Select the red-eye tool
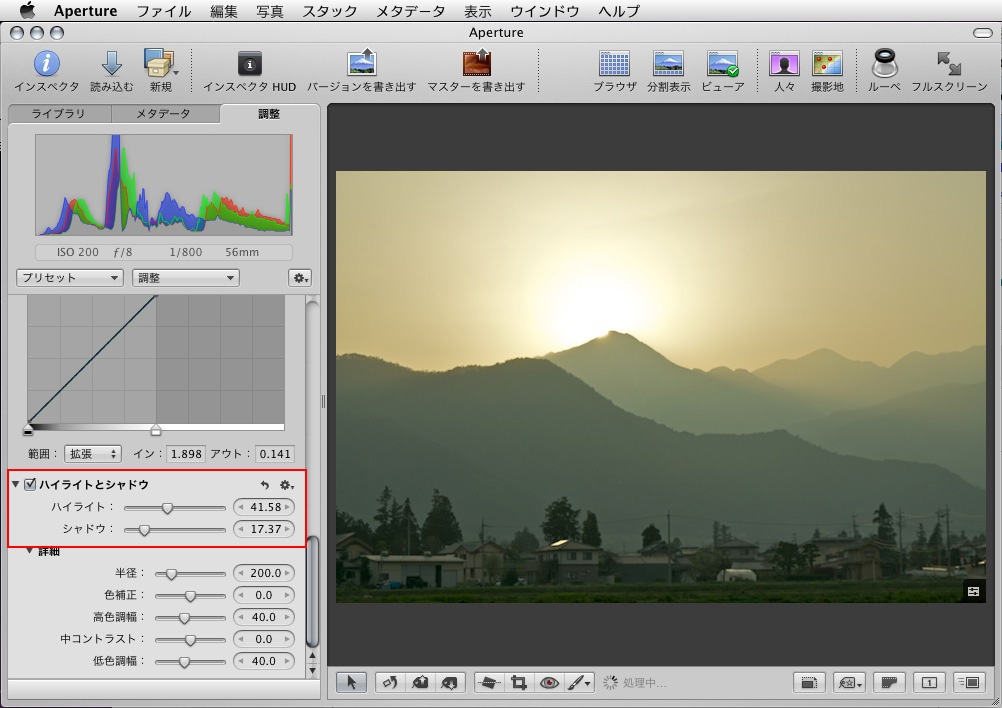The image size is (1002, 708). tap(549, 683)
